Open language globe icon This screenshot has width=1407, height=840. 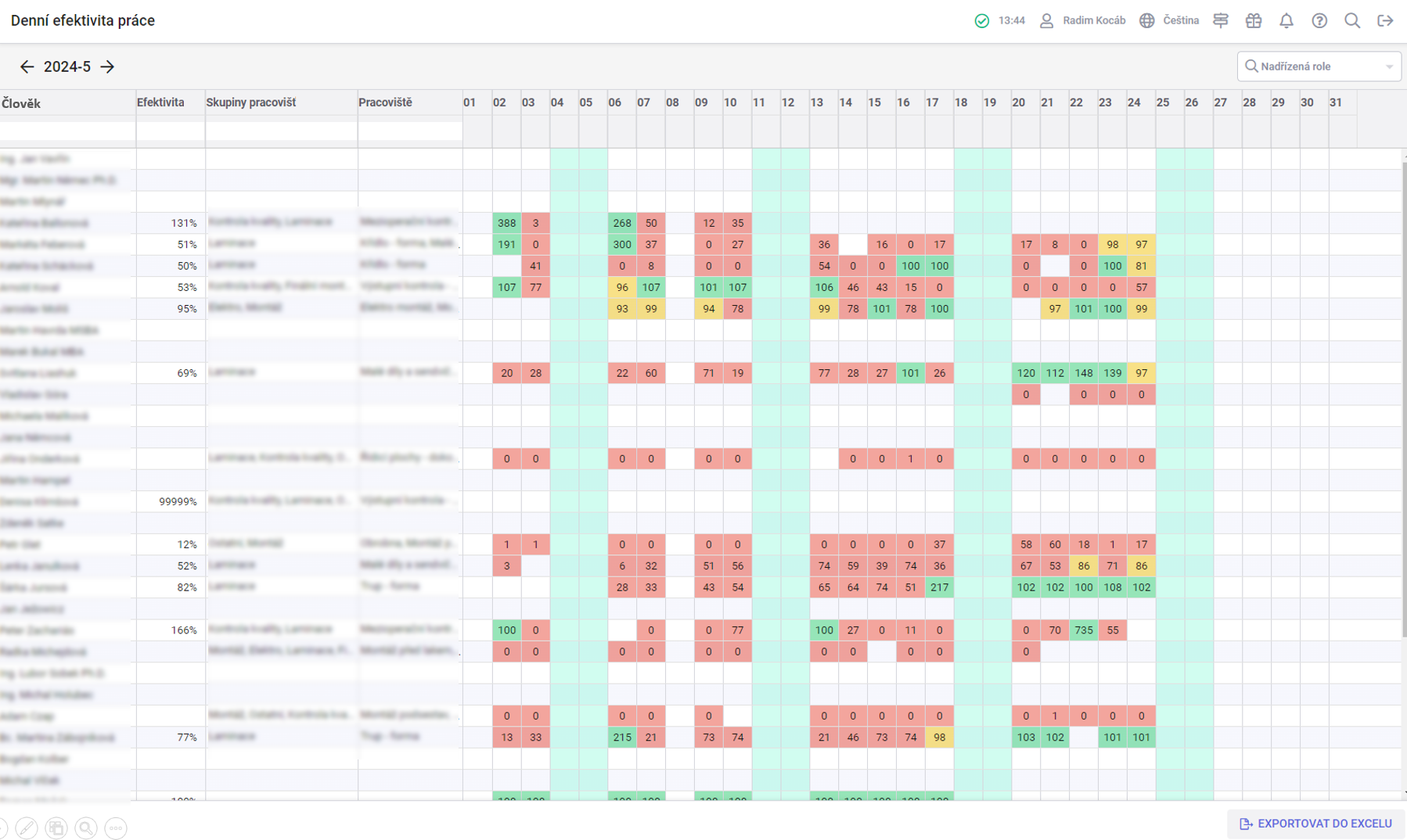1146,21
